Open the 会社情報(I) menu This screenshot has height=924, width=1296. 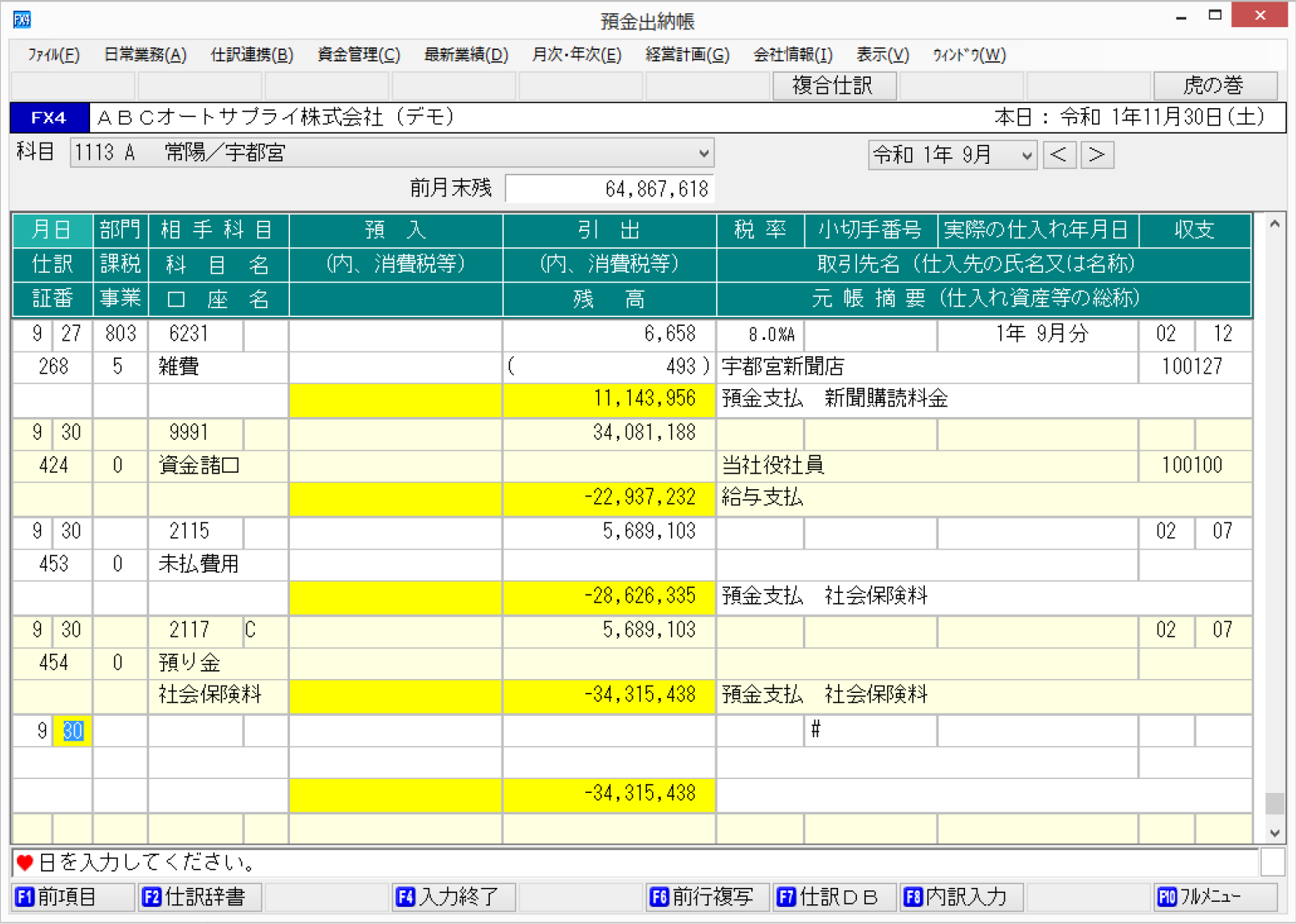(x=793, y=55)
